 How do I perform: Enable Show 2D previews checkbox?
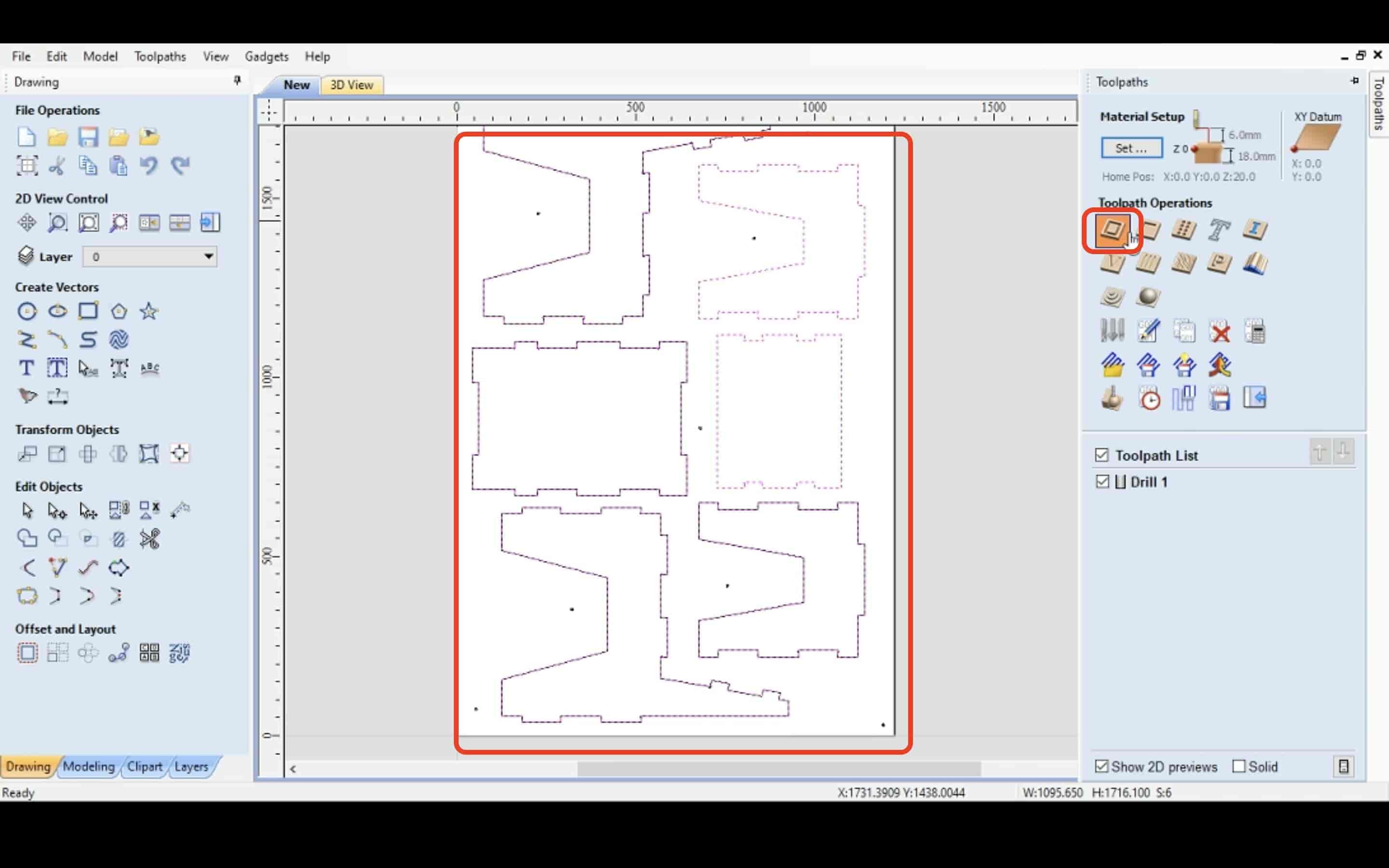pyautogui.click(x=1102, y=766)
